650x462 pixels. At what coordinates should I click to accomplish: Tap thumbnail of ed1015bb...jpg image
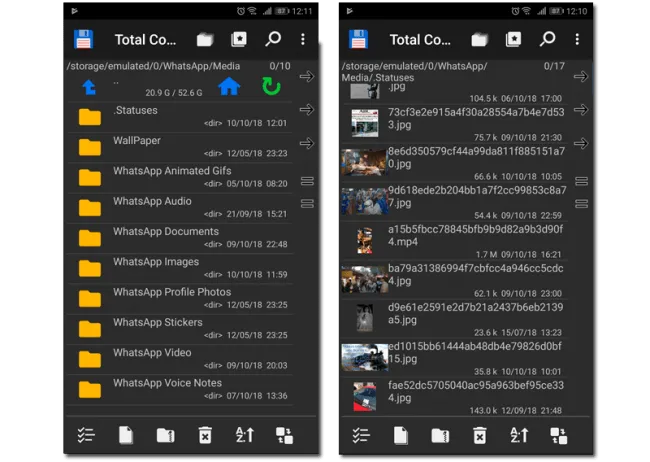(x=365, y=357)
